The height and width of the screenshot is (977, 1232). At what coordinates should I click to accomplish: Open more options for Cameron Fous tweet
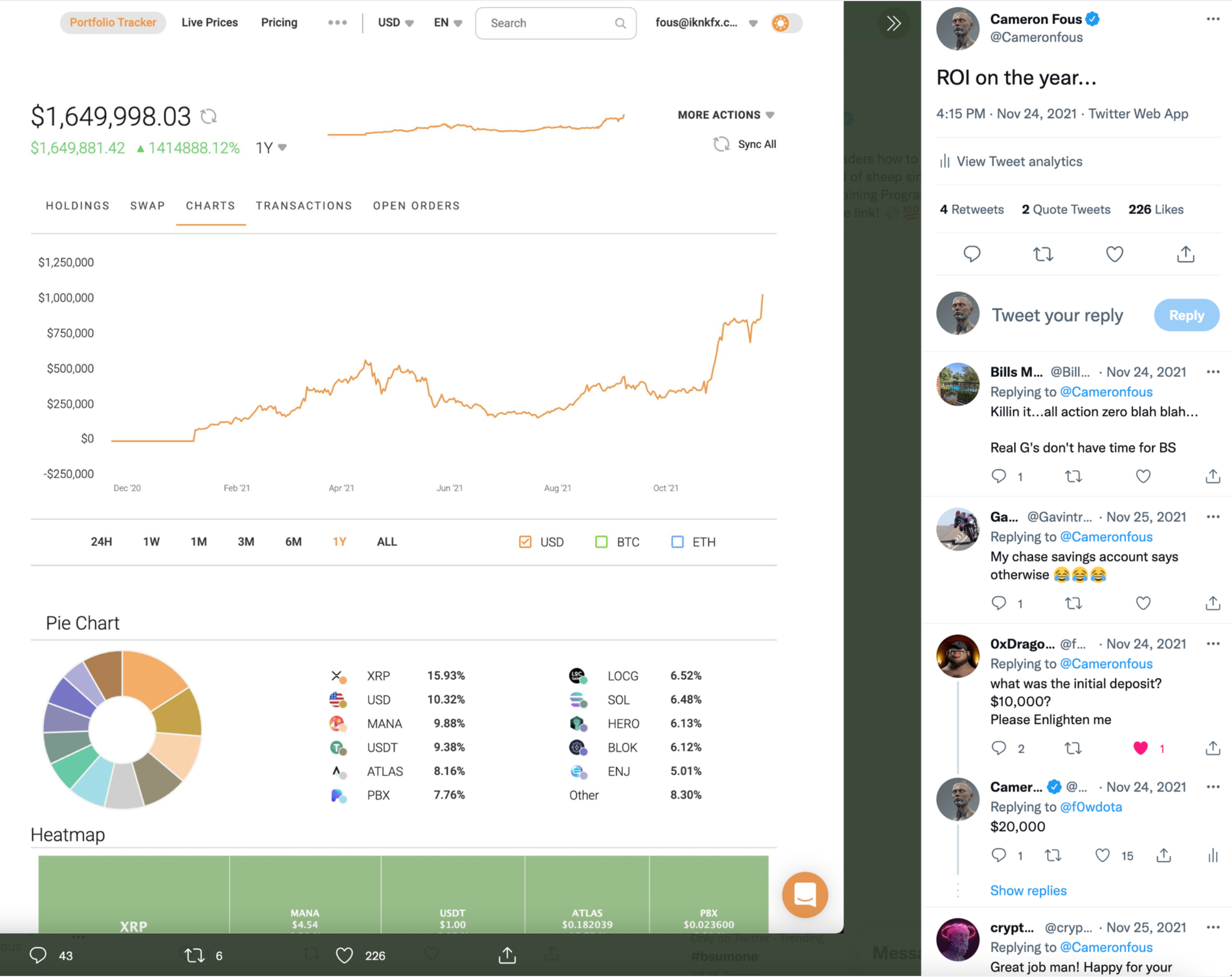pos(1212,19)
